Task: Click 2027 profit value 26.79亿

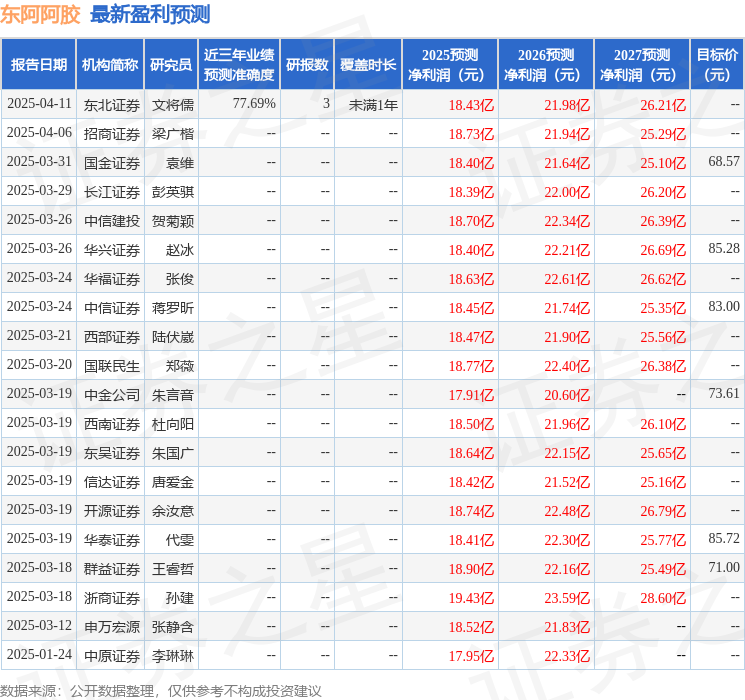Action: (663, 511)
